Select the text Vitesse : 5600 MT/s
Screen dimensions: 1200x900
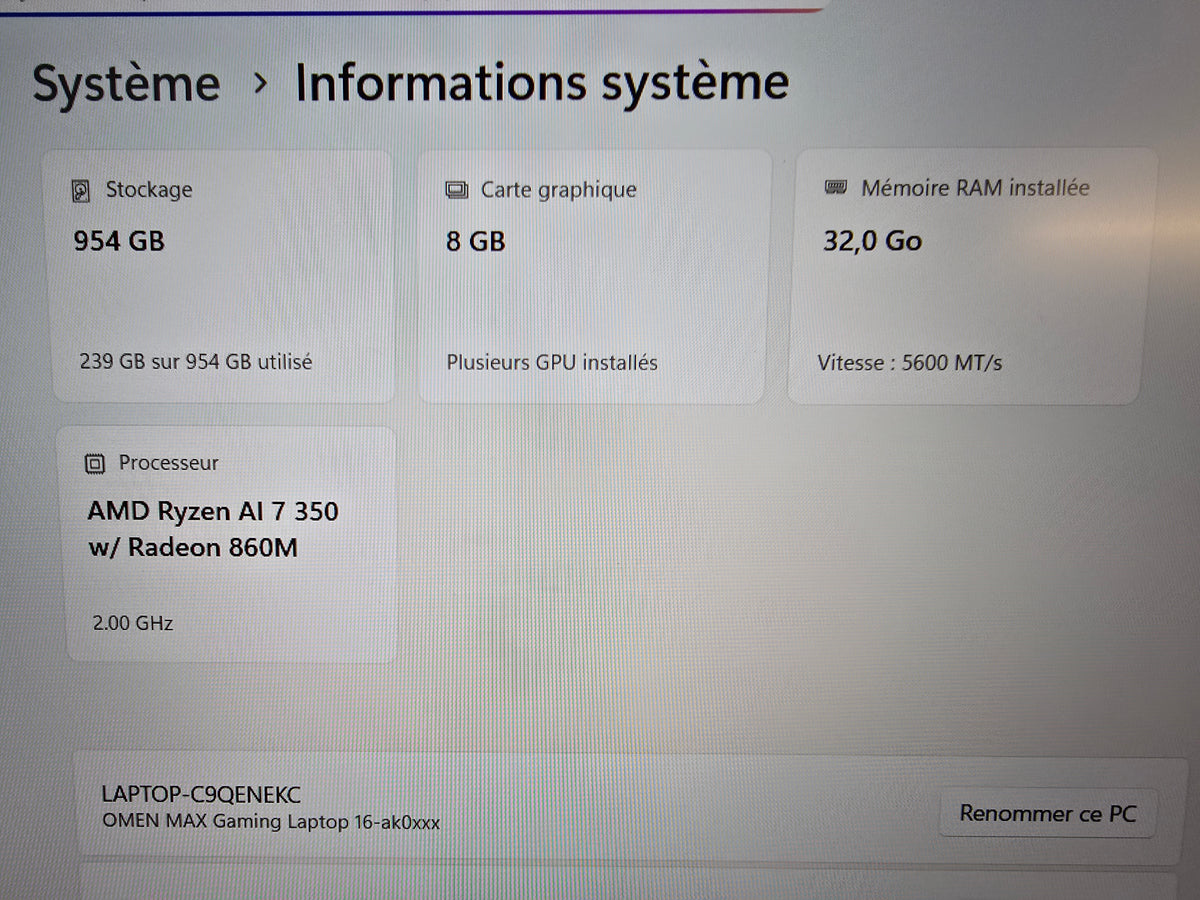tap(910, 363)
